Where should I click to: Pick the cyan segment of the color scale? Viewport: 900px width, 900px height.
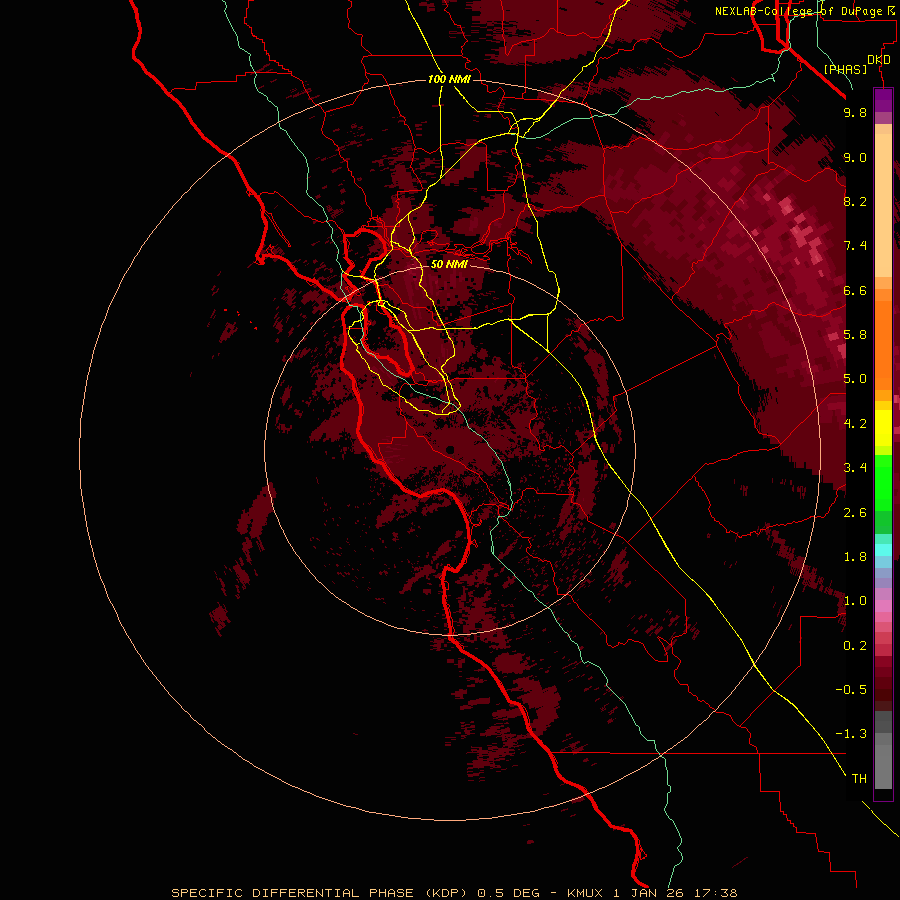[883, 550]
